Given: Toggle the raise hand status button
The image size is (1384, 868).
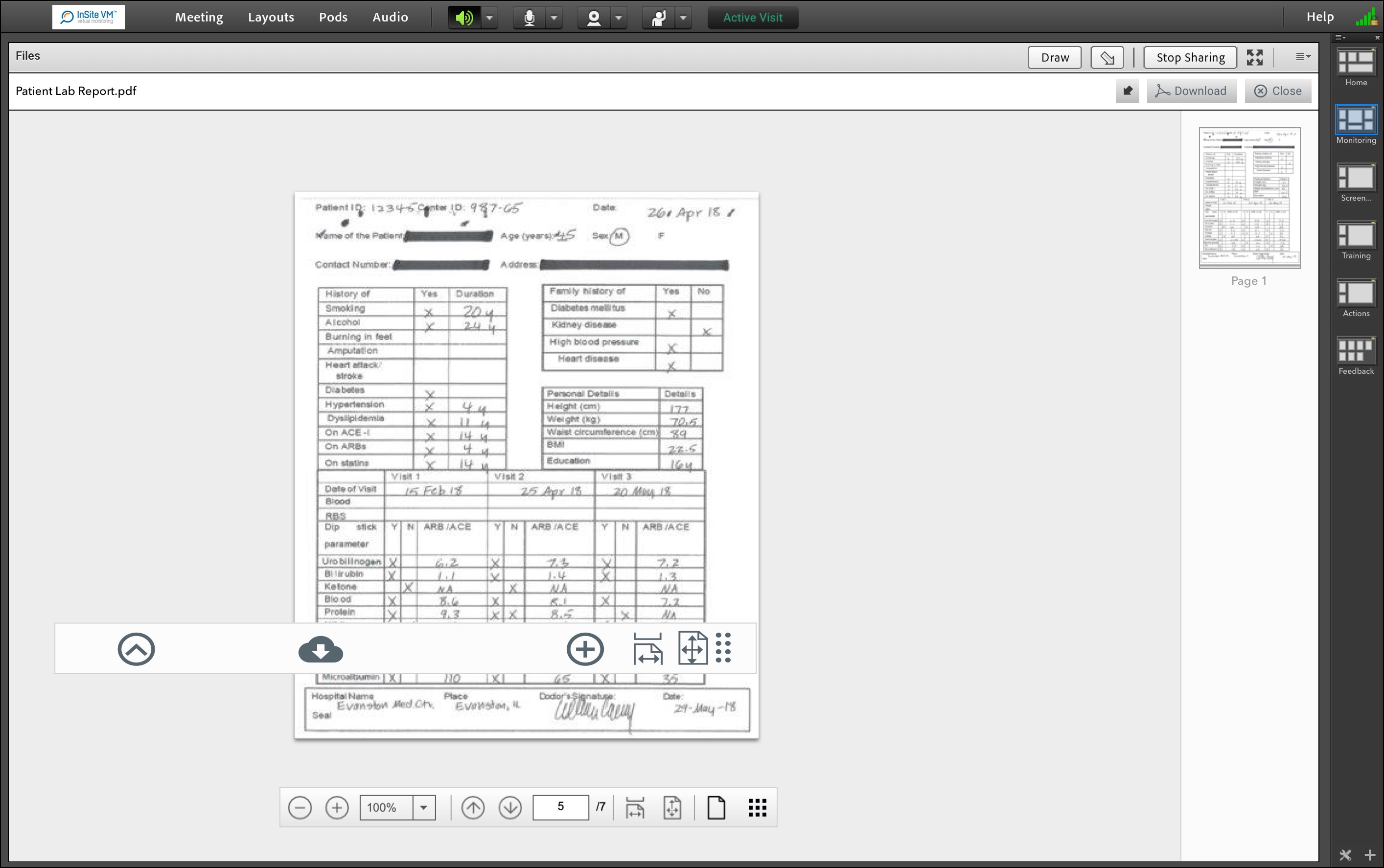Looking at the screenshot, I should pos(658,18).
